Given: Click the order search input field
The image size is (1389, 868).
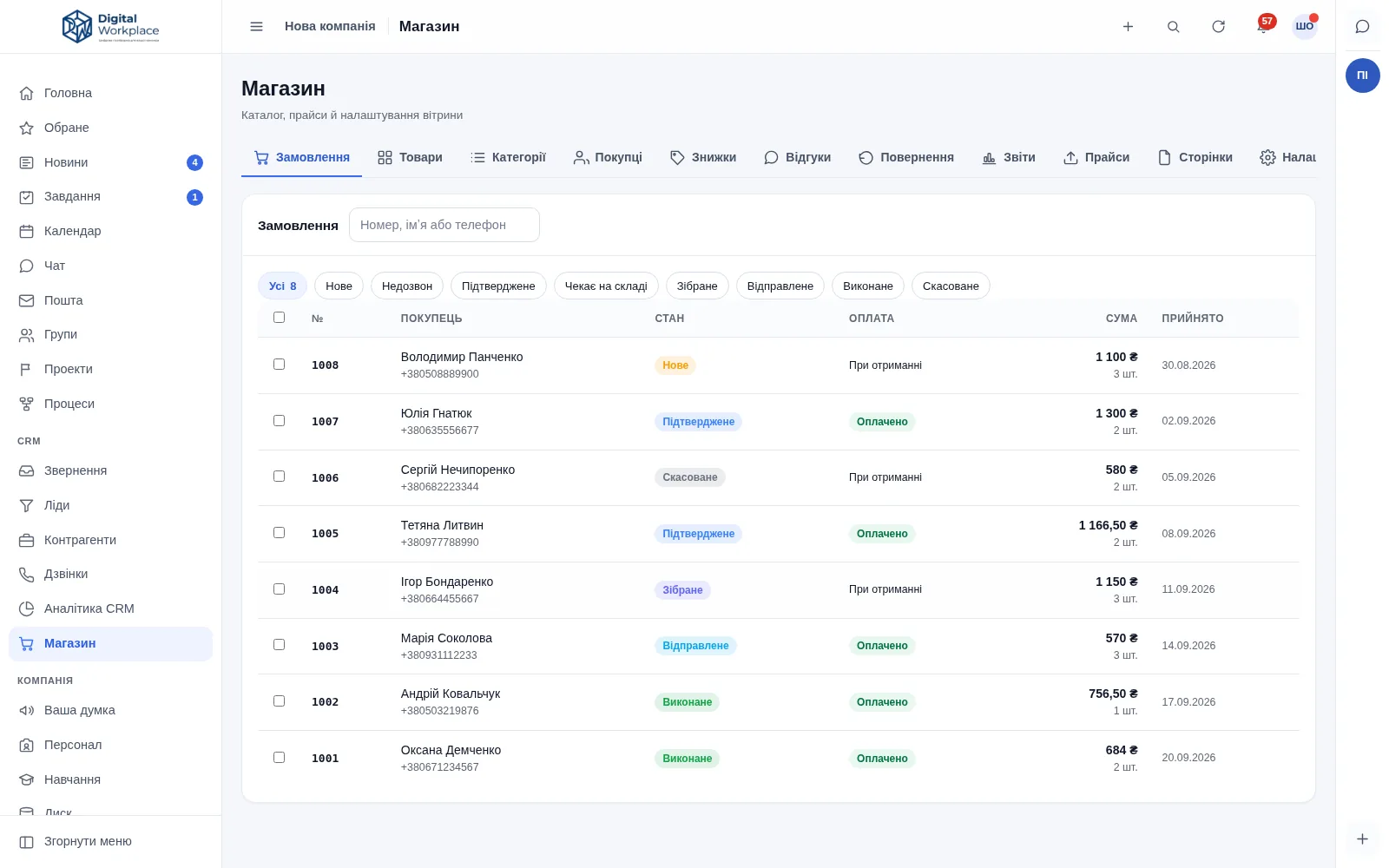Looking at the screenshot, I should click(444, 225).
